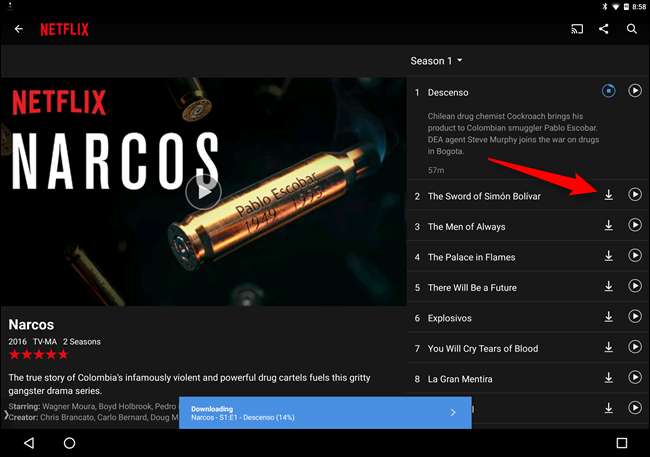Tap the Android home circle button
Screen dimensions: 650x457
69,443
